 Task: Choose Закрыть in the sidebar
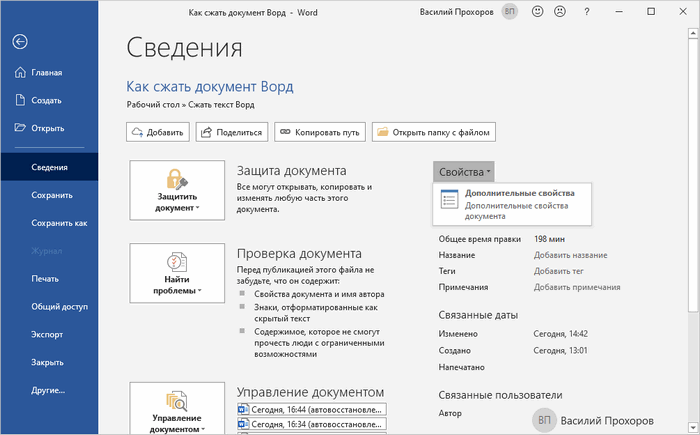(x=49, y=362)
